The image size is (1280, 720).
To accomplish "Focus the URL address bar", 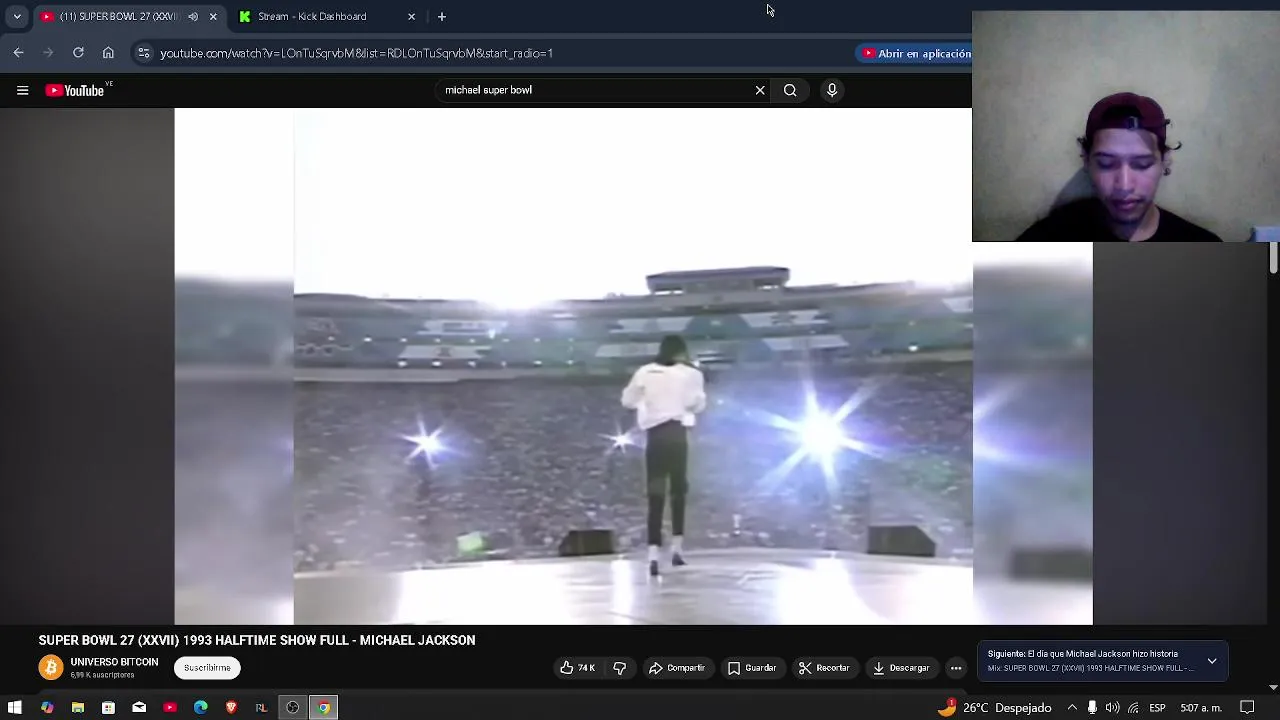I will (x=500, y=53).
